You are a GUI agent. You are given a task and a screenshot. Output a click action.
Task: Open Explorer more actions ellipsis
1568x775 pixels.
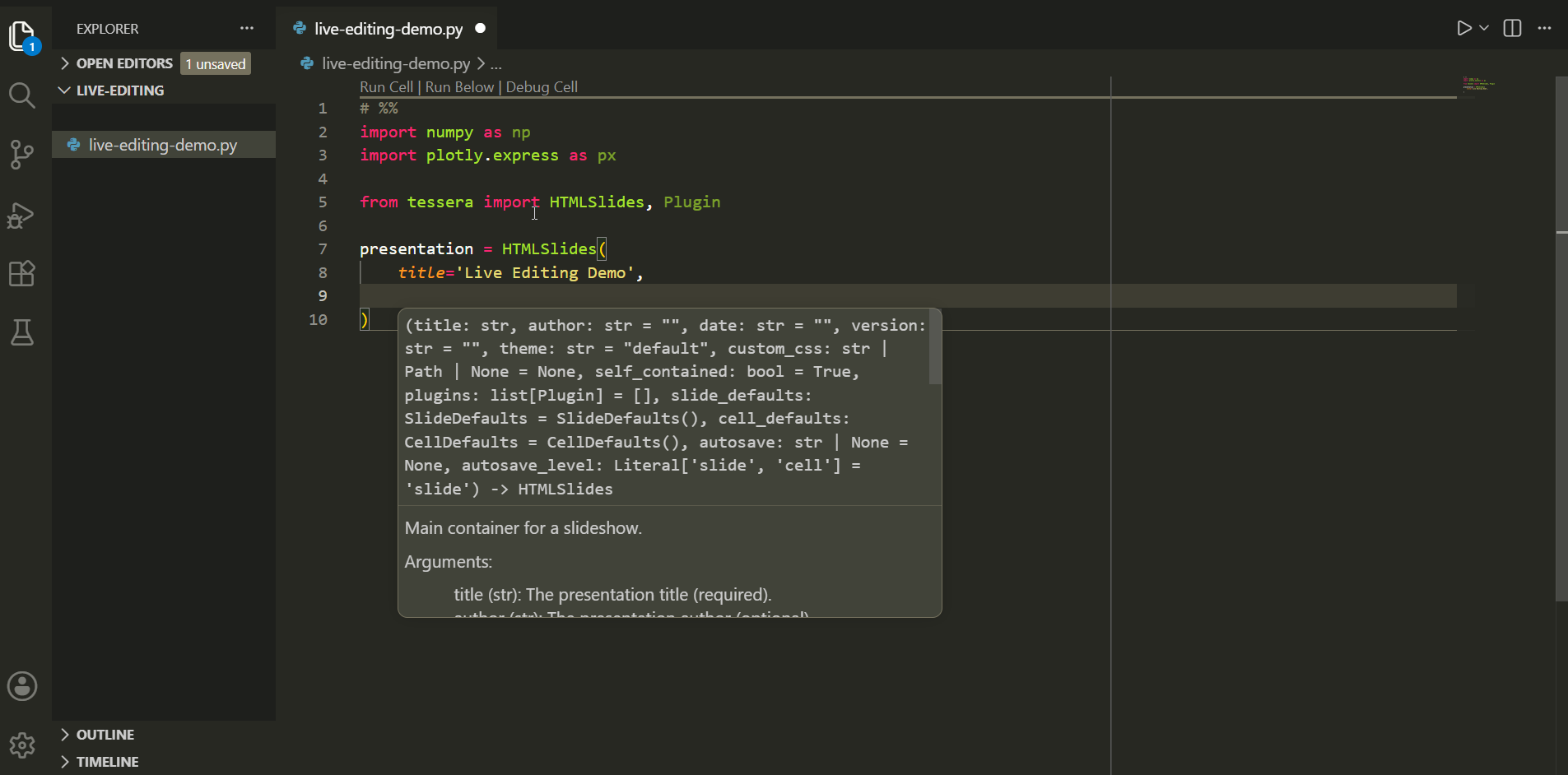coord(247,28)
